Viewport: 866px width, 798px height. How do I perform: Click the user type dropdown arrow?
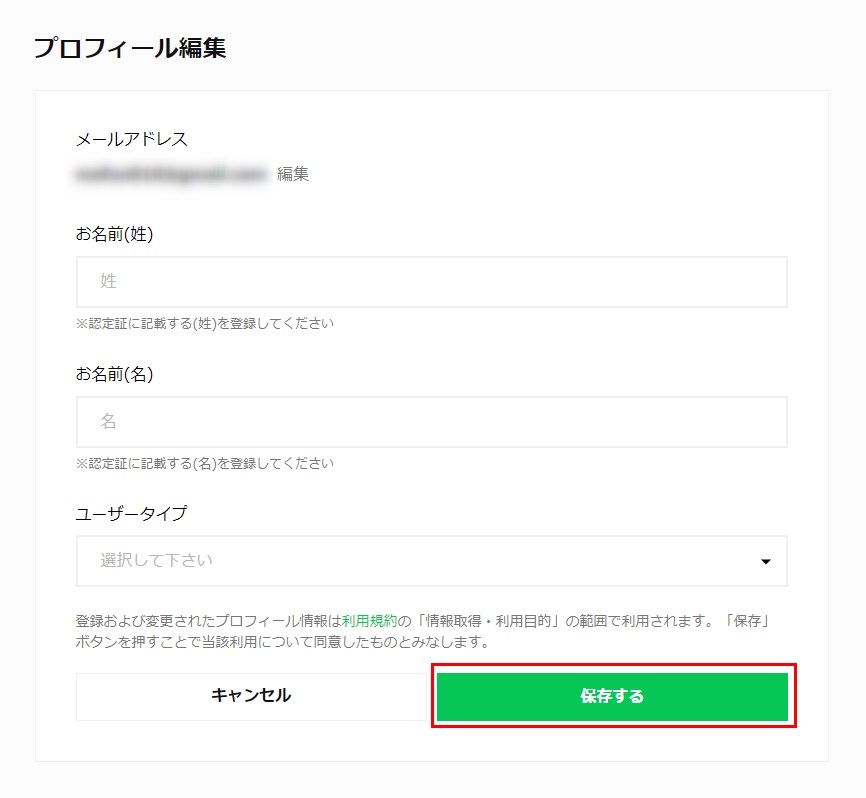pos(766,561)
